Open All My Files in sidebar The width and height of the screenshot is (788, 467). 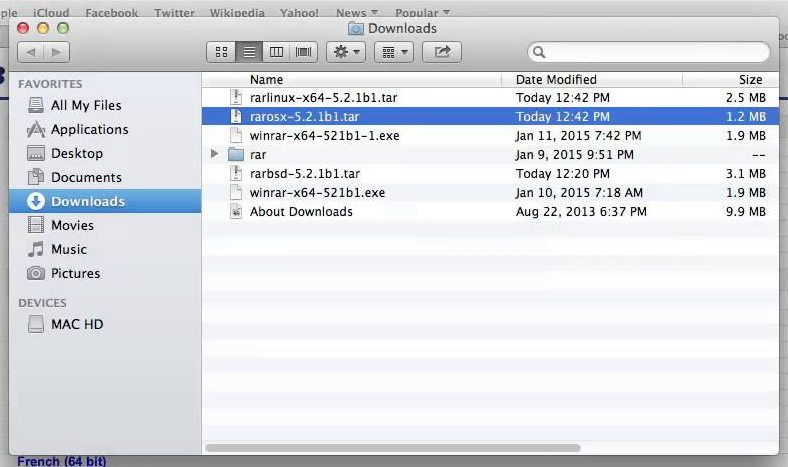pos(105,105)
